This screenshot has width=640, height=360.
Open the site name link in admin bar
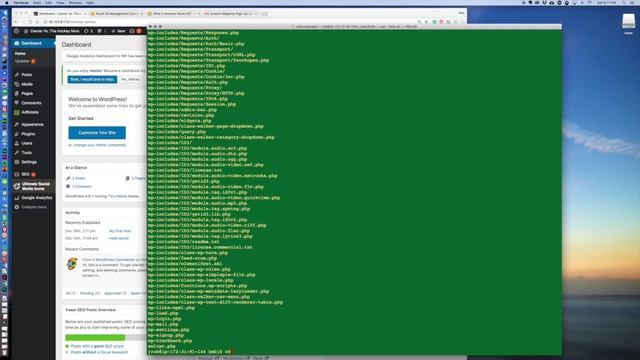52,31
